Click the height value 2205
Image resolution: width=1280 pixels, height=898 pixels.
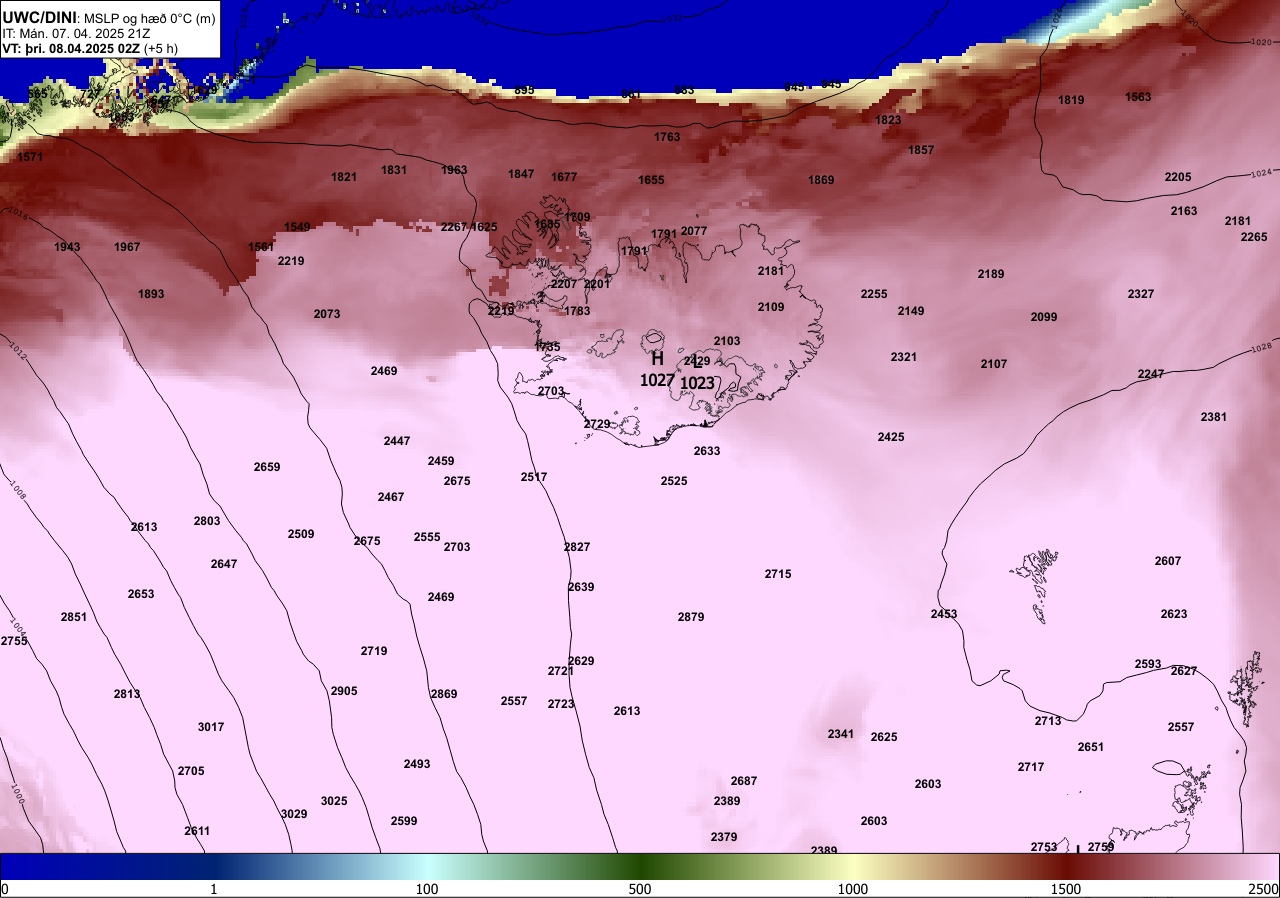point(1178,177)
